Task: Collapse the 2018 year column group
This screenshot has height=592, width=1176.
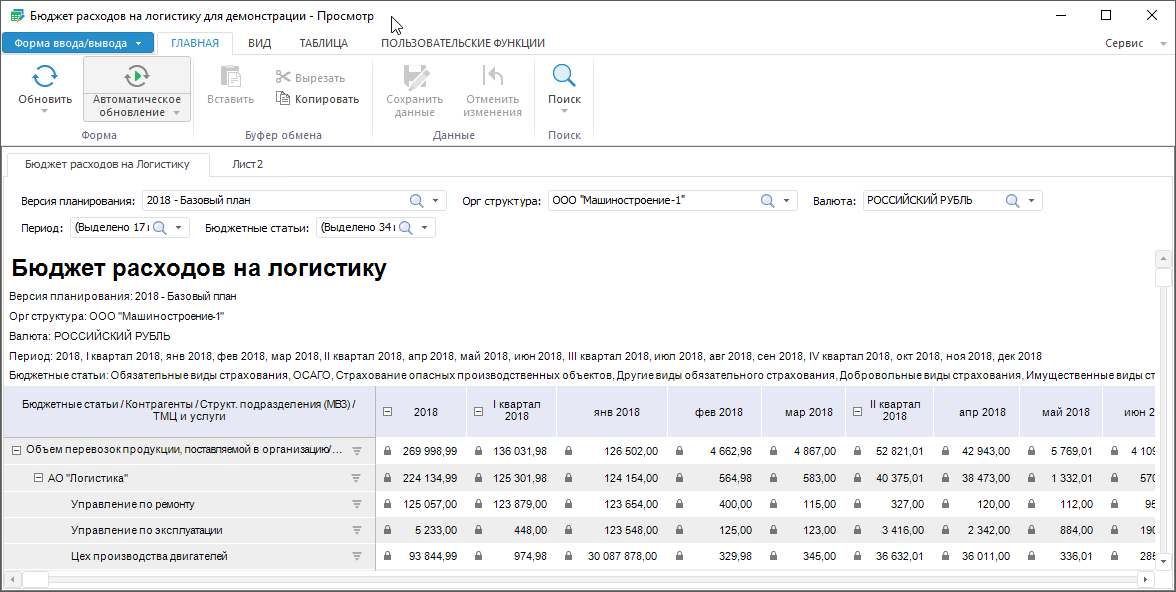Action: click(388, 412)
